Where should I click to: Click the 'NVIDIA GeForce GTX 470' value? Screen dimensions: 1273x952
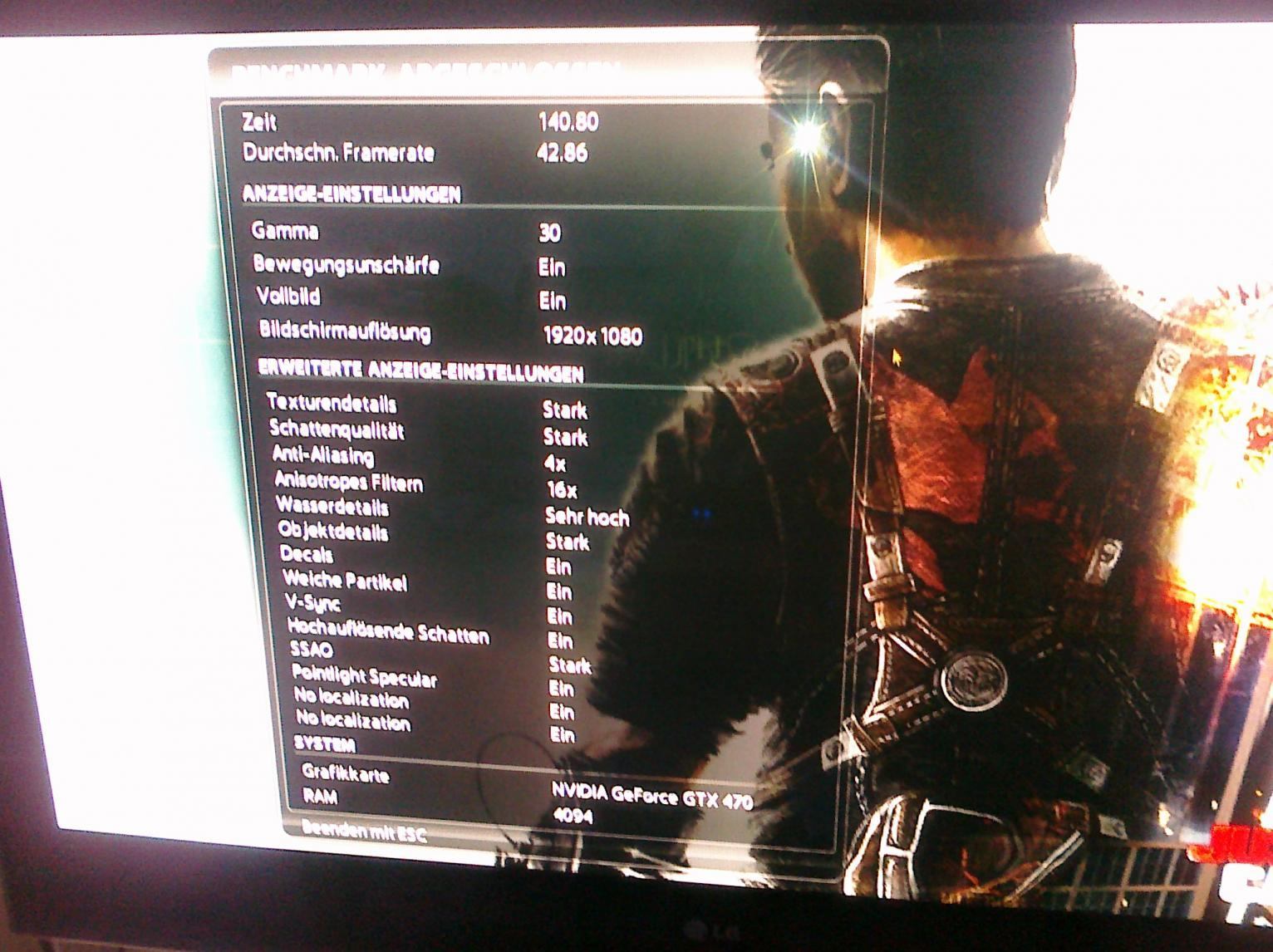pos(652,797)
